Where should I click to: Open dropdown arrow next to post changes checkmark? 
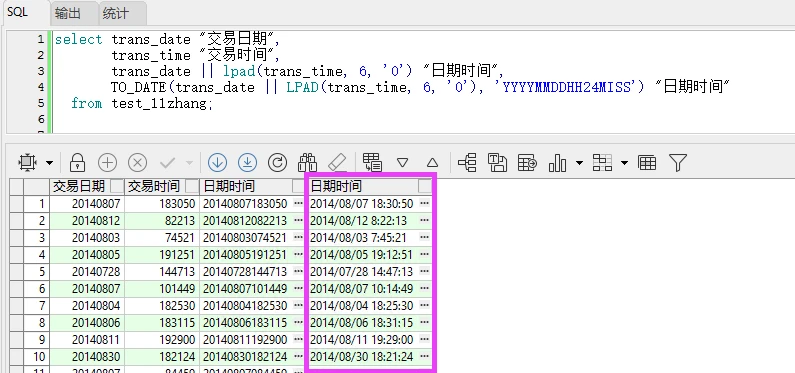(189, 163)
